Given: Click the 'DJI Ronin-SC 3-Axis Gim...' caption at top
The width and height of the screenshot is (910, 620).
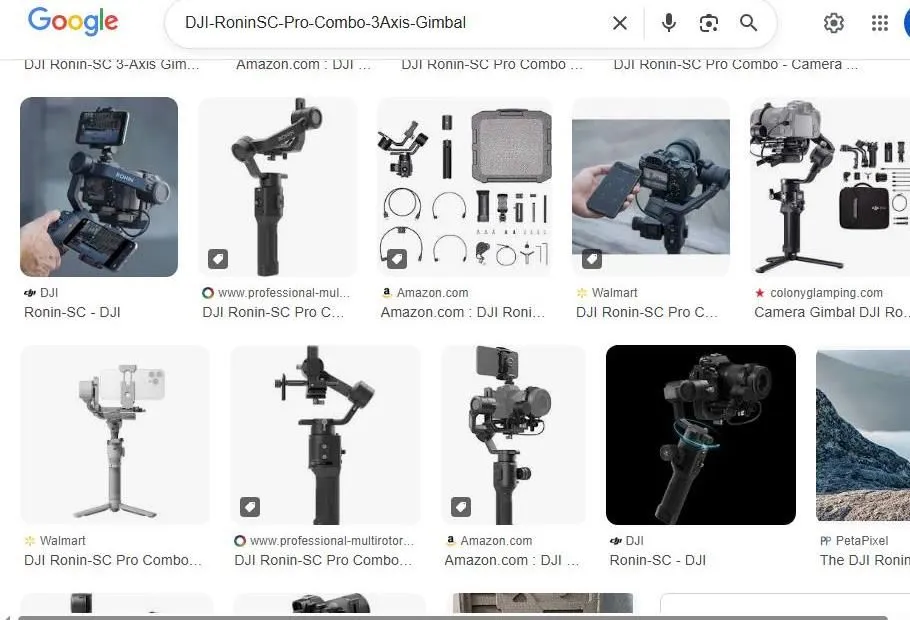Looking at the screenshot, I should coord(111,64).
